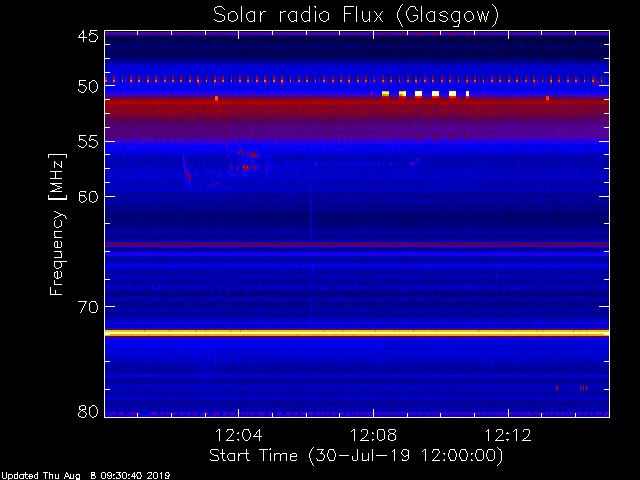640x480 pixels.
Task: Click the 55 MHz frequency axis label
Action: [88, 142]
